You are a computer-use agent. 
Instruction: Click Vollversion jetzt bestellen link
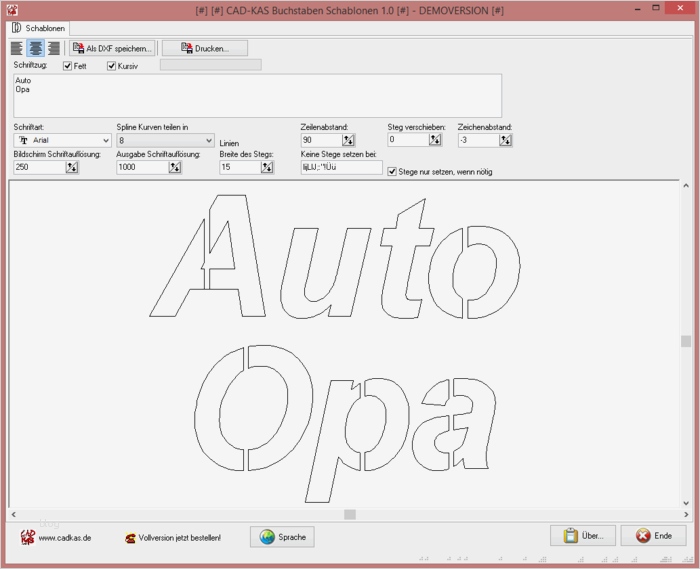coord(179,538)
